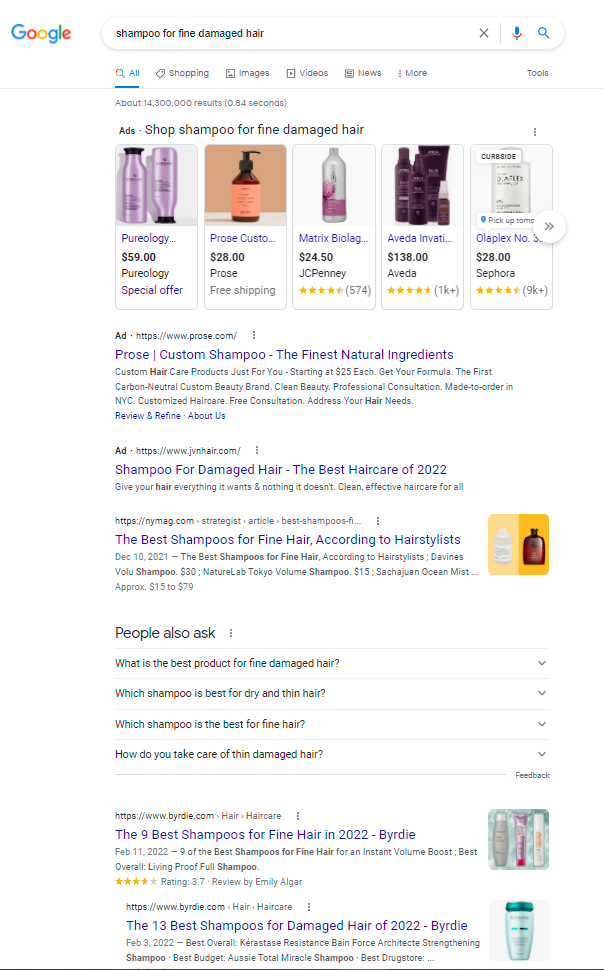Open the Ads section three-dot menu
The width and height of the screenshot is (604, 970).
click(535, 132)
